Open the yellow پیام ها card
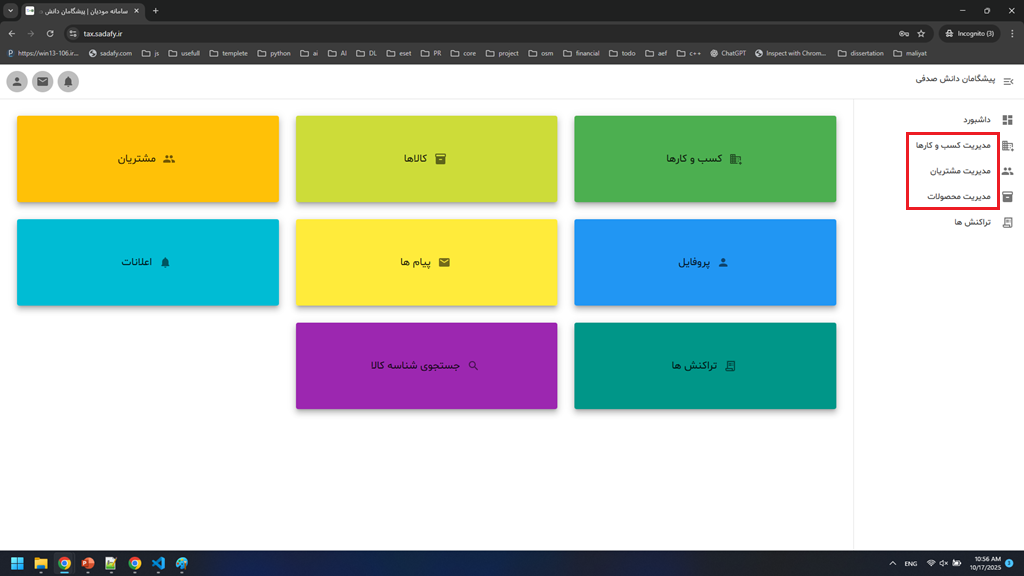Viewport: 1024px width, 576px height. (426, 262)
